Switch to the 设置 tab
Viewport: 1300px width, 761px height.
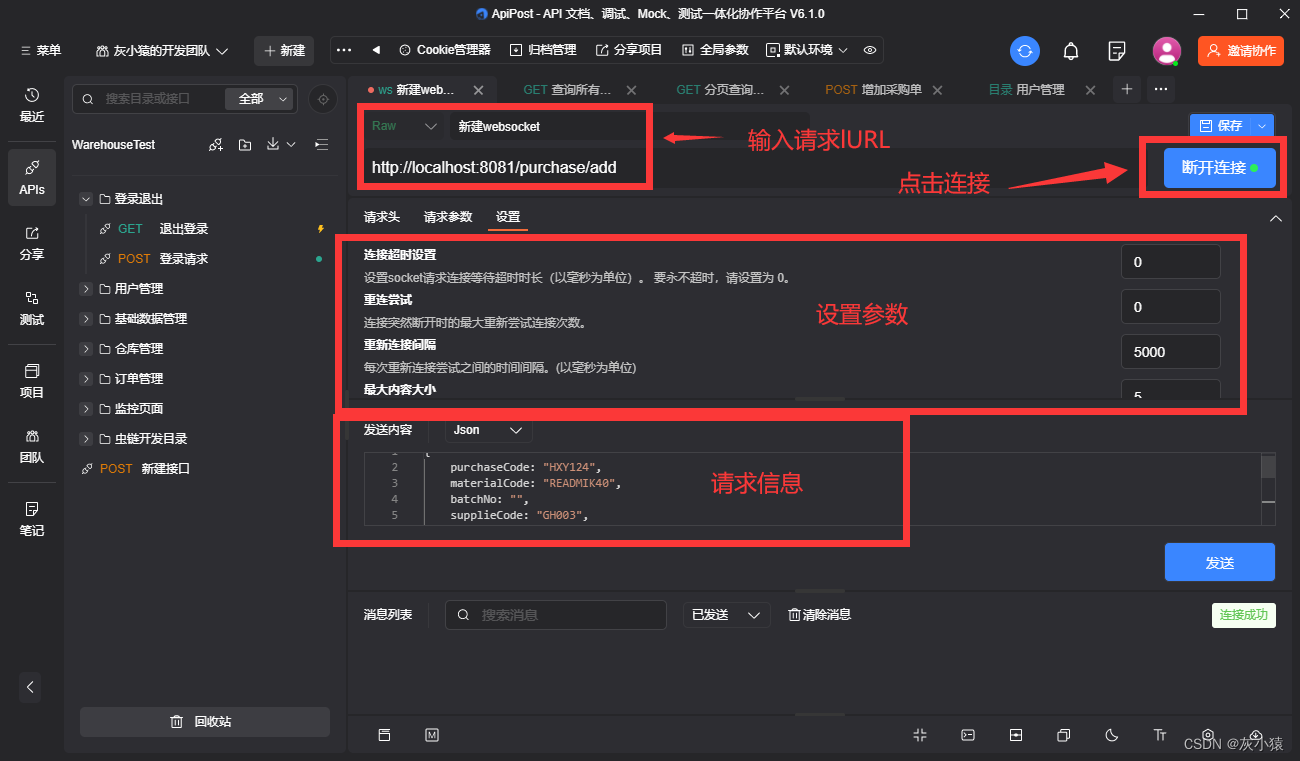coord(508,217)
